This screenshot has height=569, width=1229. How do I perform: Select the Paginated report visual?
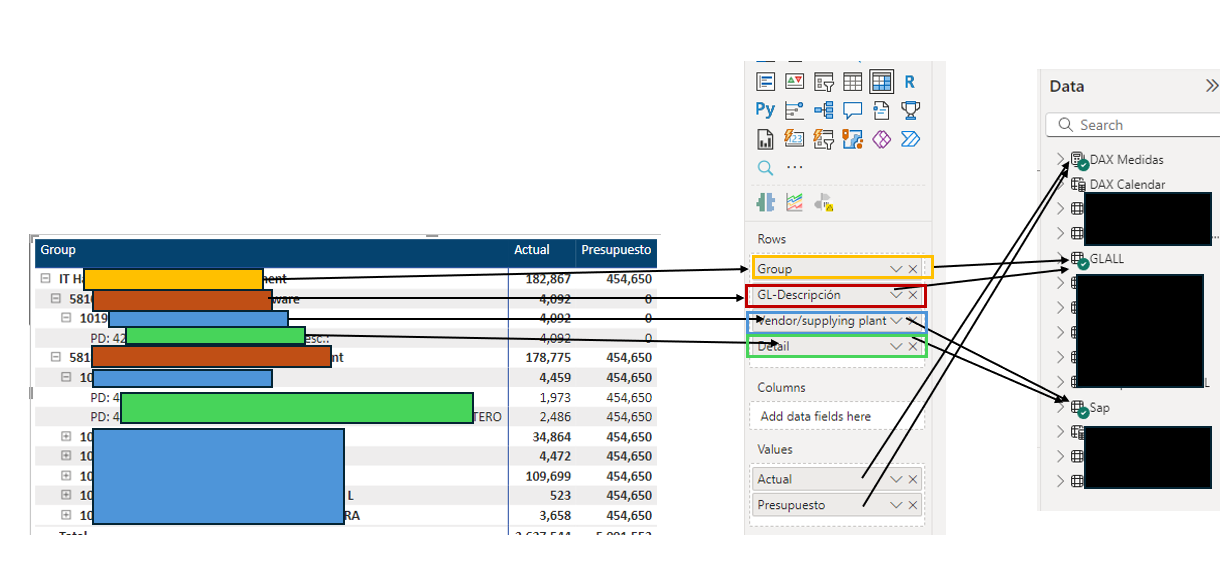click(766, 139)
